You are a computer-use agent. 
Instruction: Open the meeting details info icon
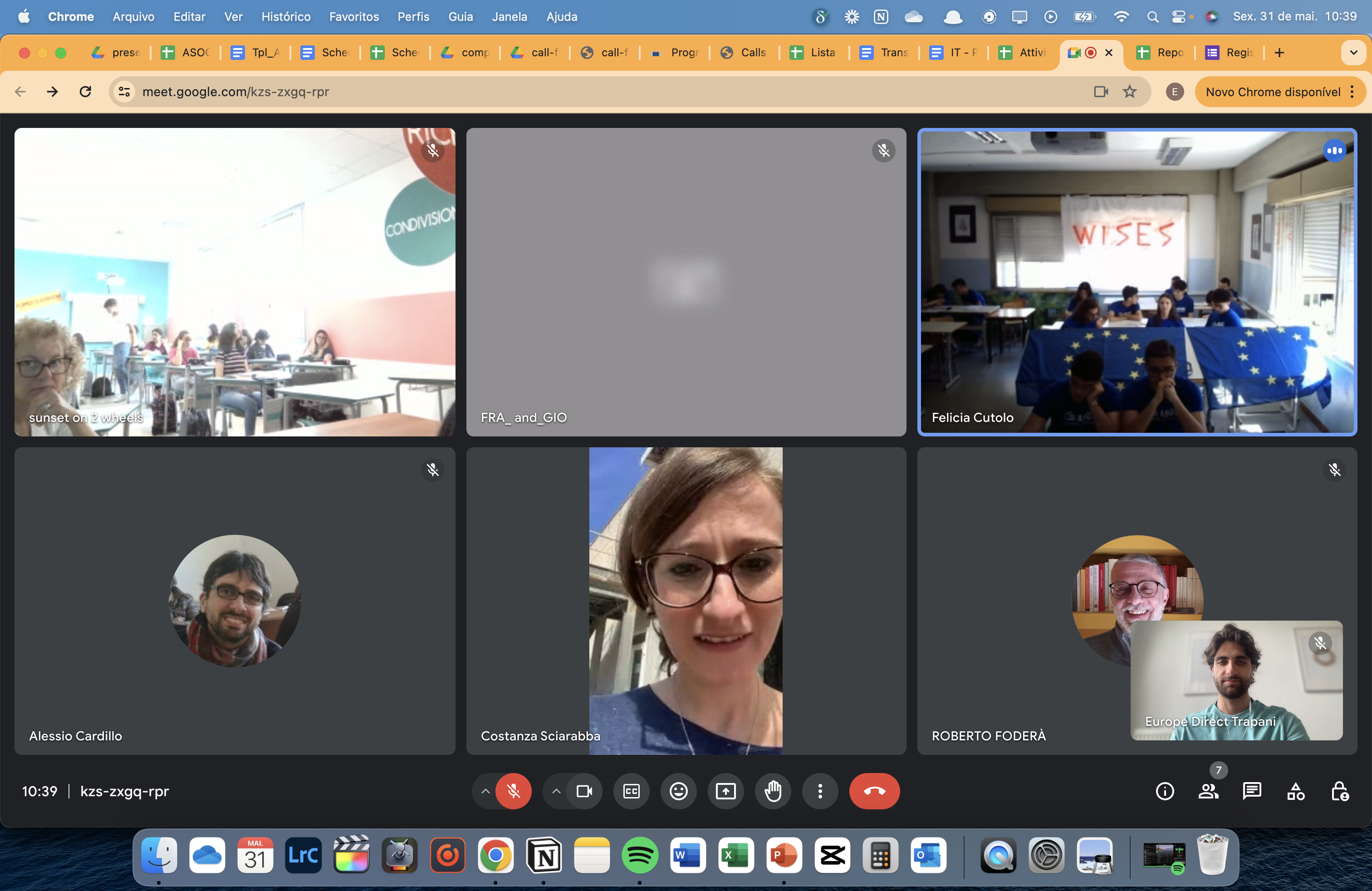[1165, 791]
